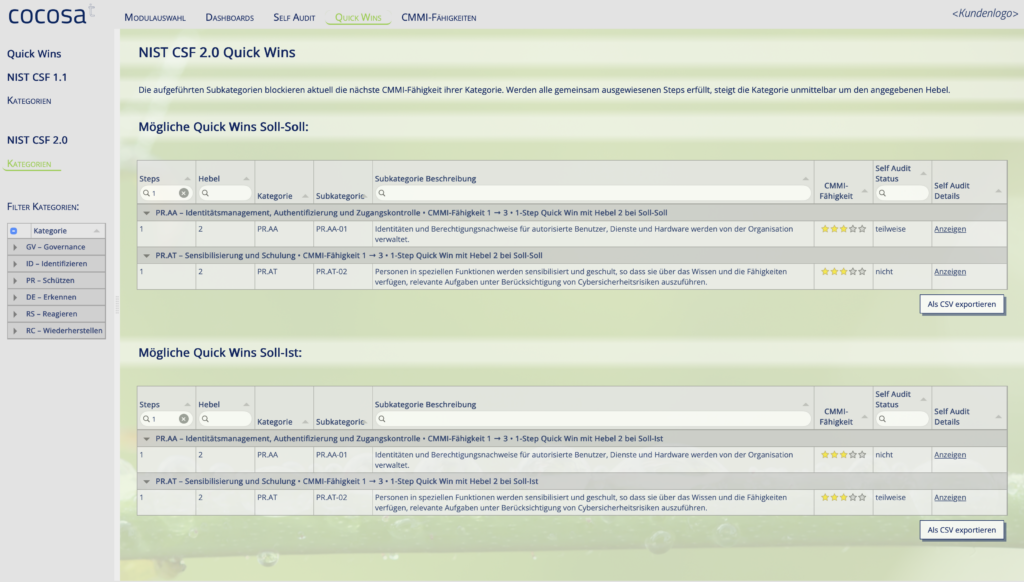Export the Soll-Soll table as CSV
The height and width of the screenshot is (582, 1024).
(961, 304)
